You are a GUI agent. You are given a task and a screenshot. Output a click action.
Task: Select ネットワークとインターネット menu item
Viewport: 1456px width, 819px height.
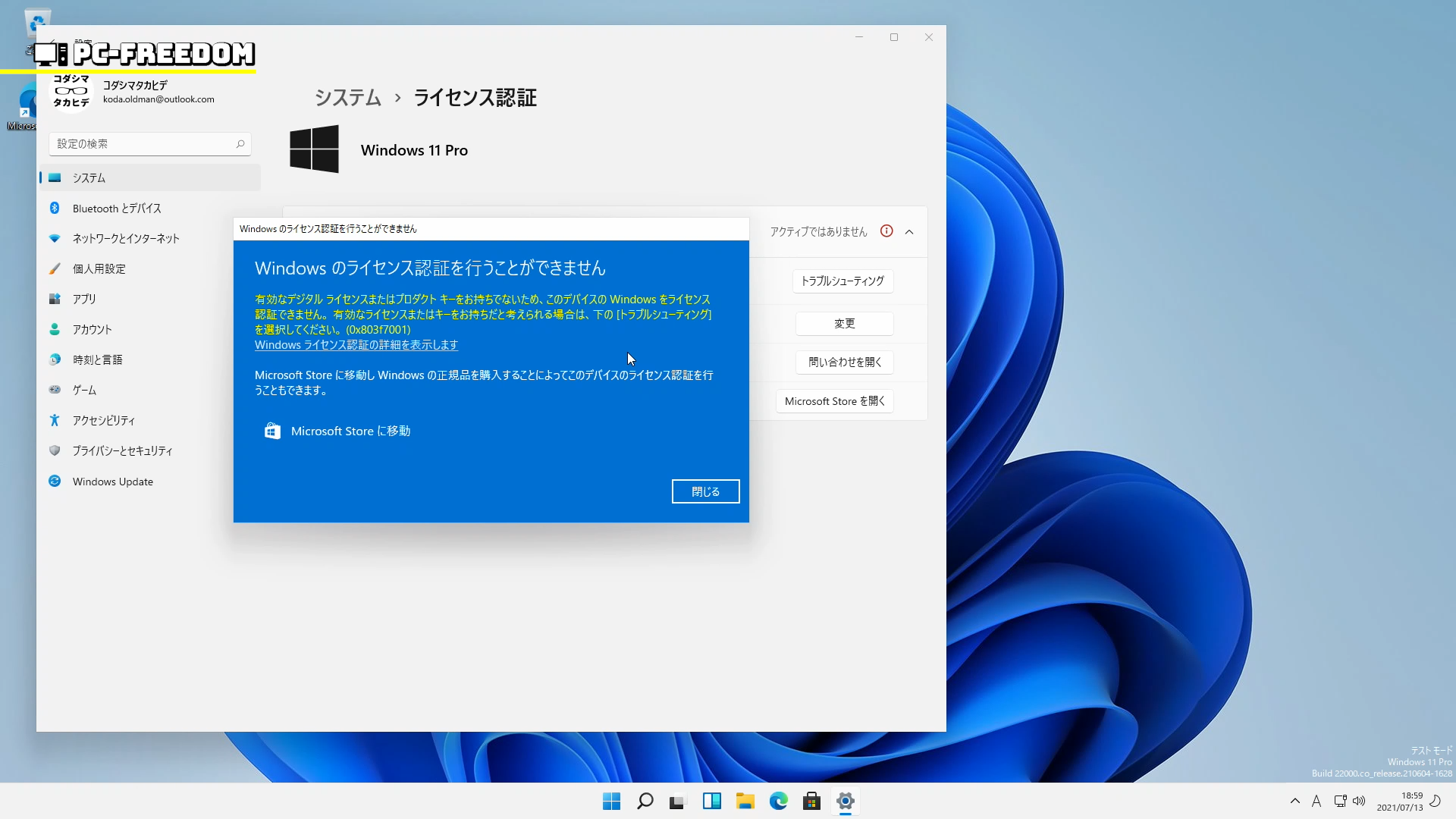(x=126, y=239)
